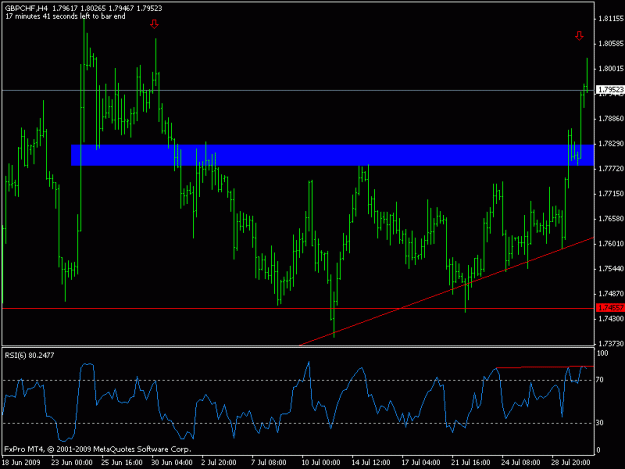Click the '17 Jul 04:00' time axis label
Viewport: 625px width, 469px height.
point(421,462)
